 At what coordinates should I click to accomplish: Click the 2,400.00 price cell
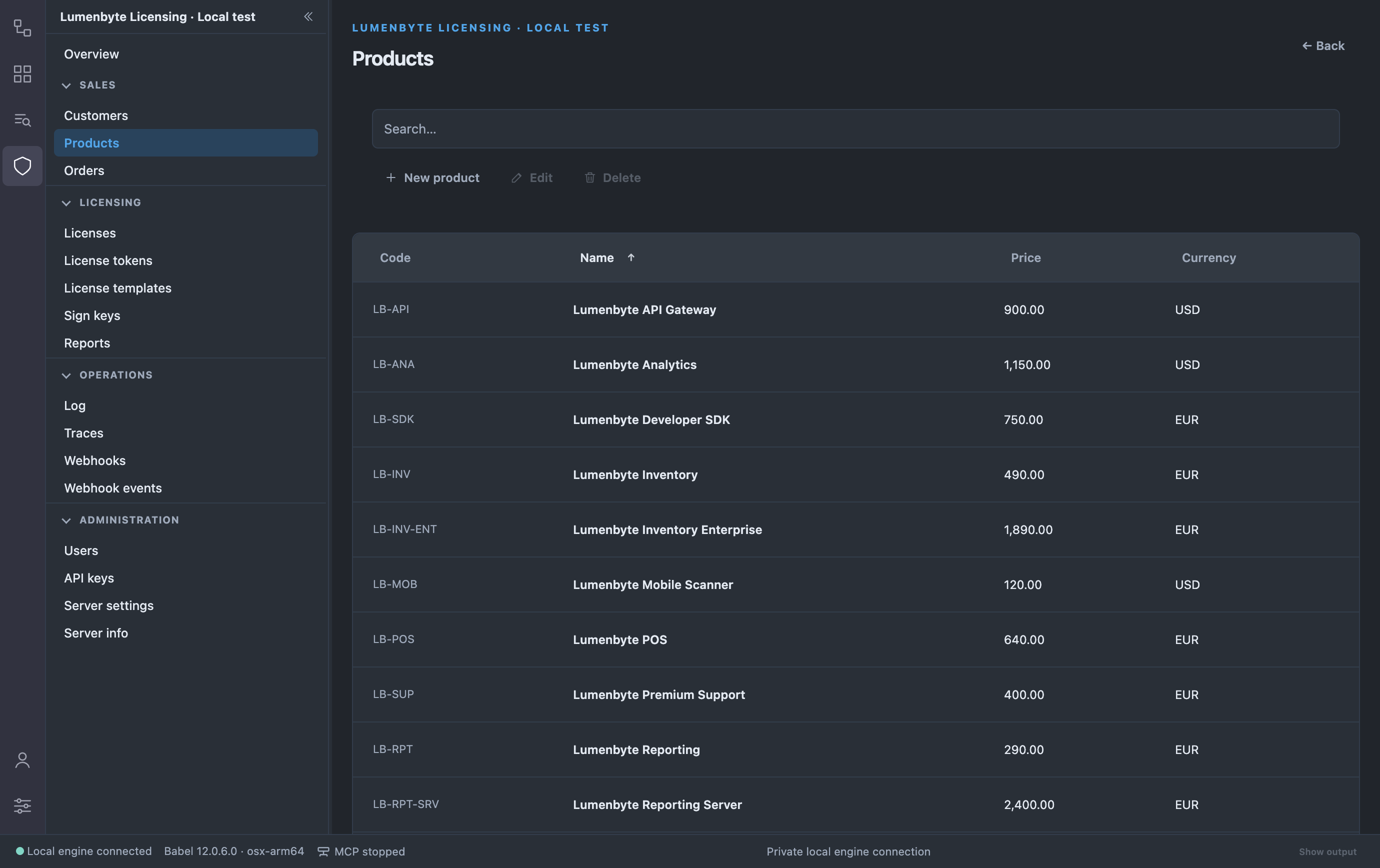tap(1028, 804)
